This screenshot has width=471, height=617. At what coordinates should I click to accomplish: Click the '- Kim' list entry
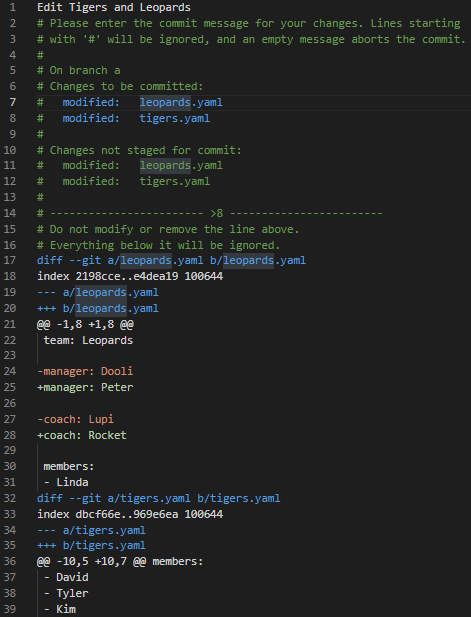(x=59, y=609)
